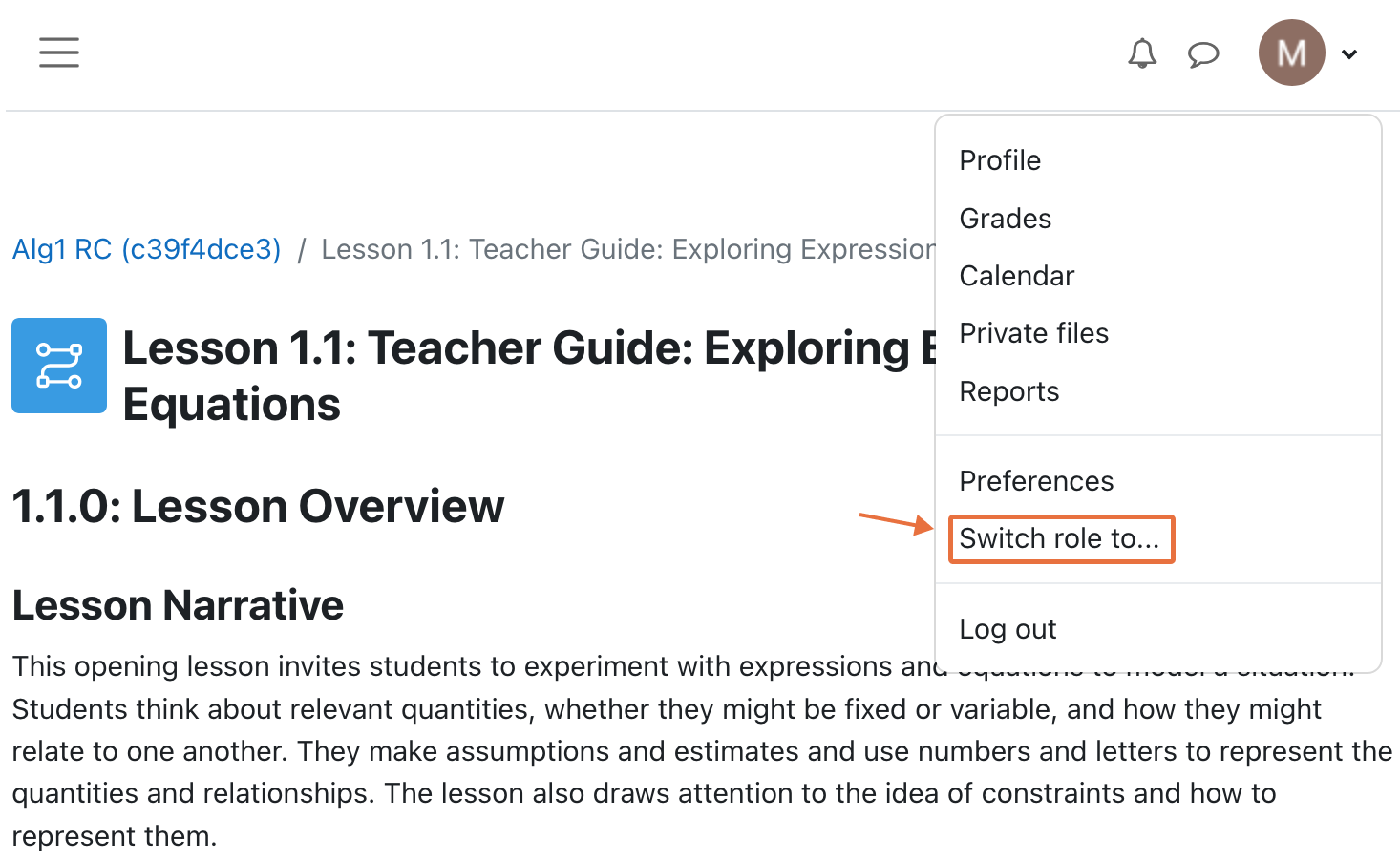Open Preferences from the user menu

[x=1036, y=481]
